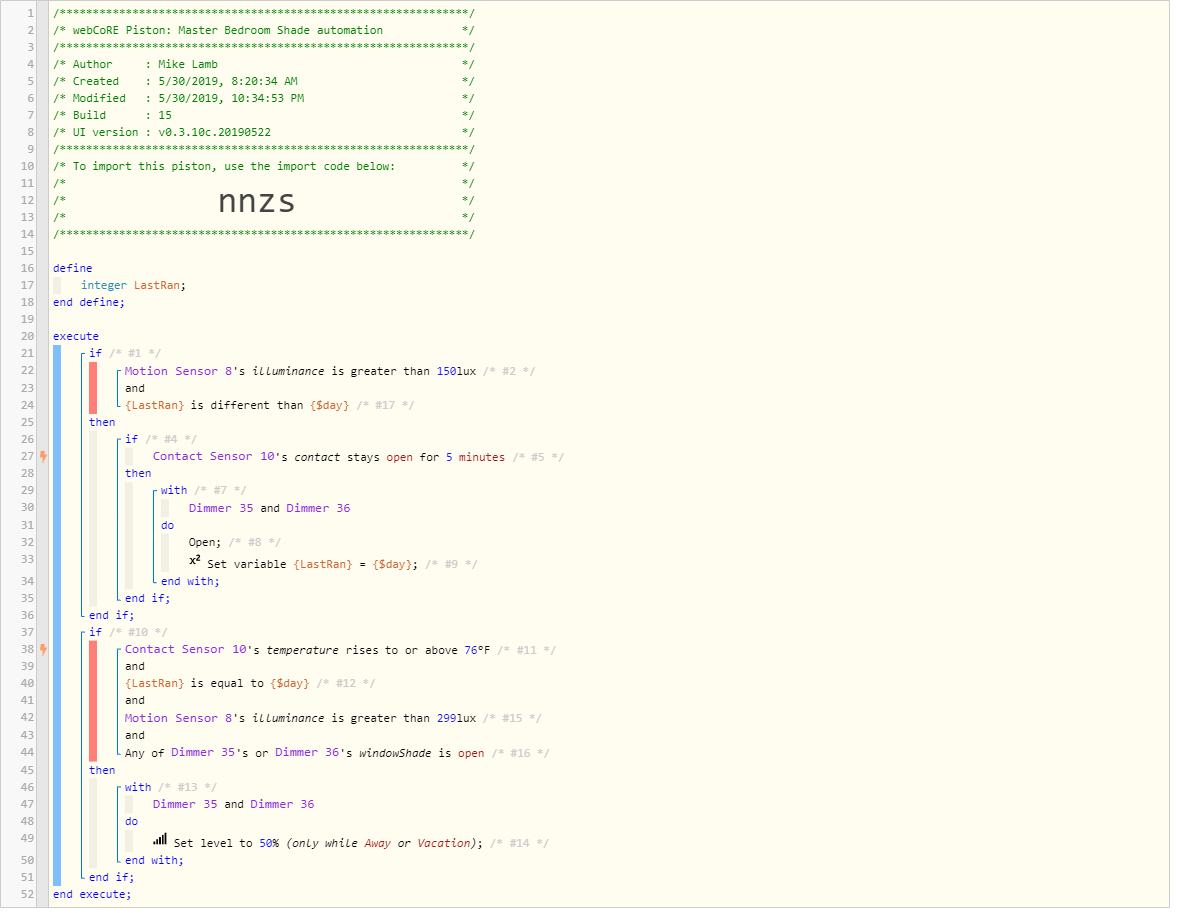Click the end if; on line 35
Viewport: 1178px width, 913px height.
click(147, 599)
